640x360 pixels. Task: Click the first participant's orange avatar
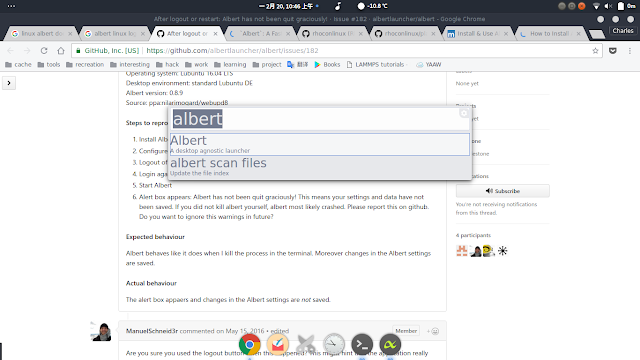click(x=462, y=251)
